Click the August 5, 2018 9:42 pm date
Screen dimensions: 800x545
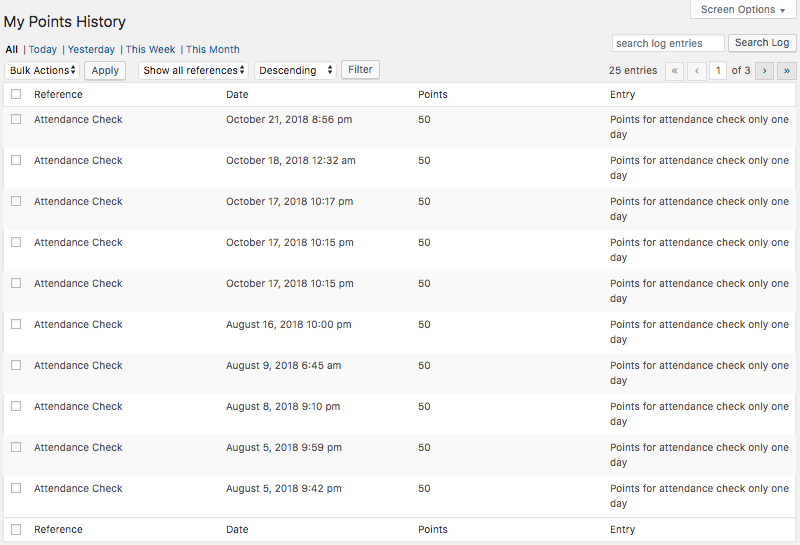(x=284, y=488)
